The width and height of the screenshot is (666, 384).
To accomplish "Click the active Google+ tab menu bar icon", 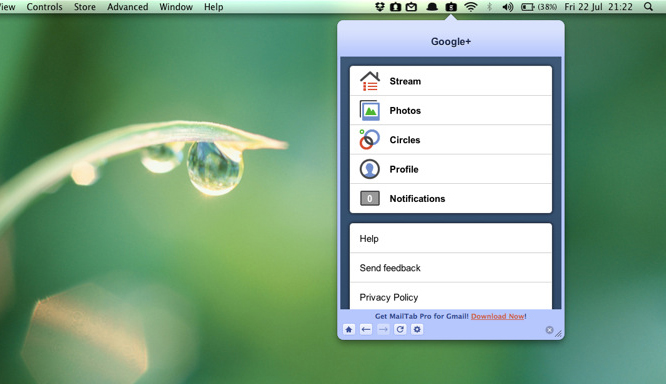I will coord(451,7).
